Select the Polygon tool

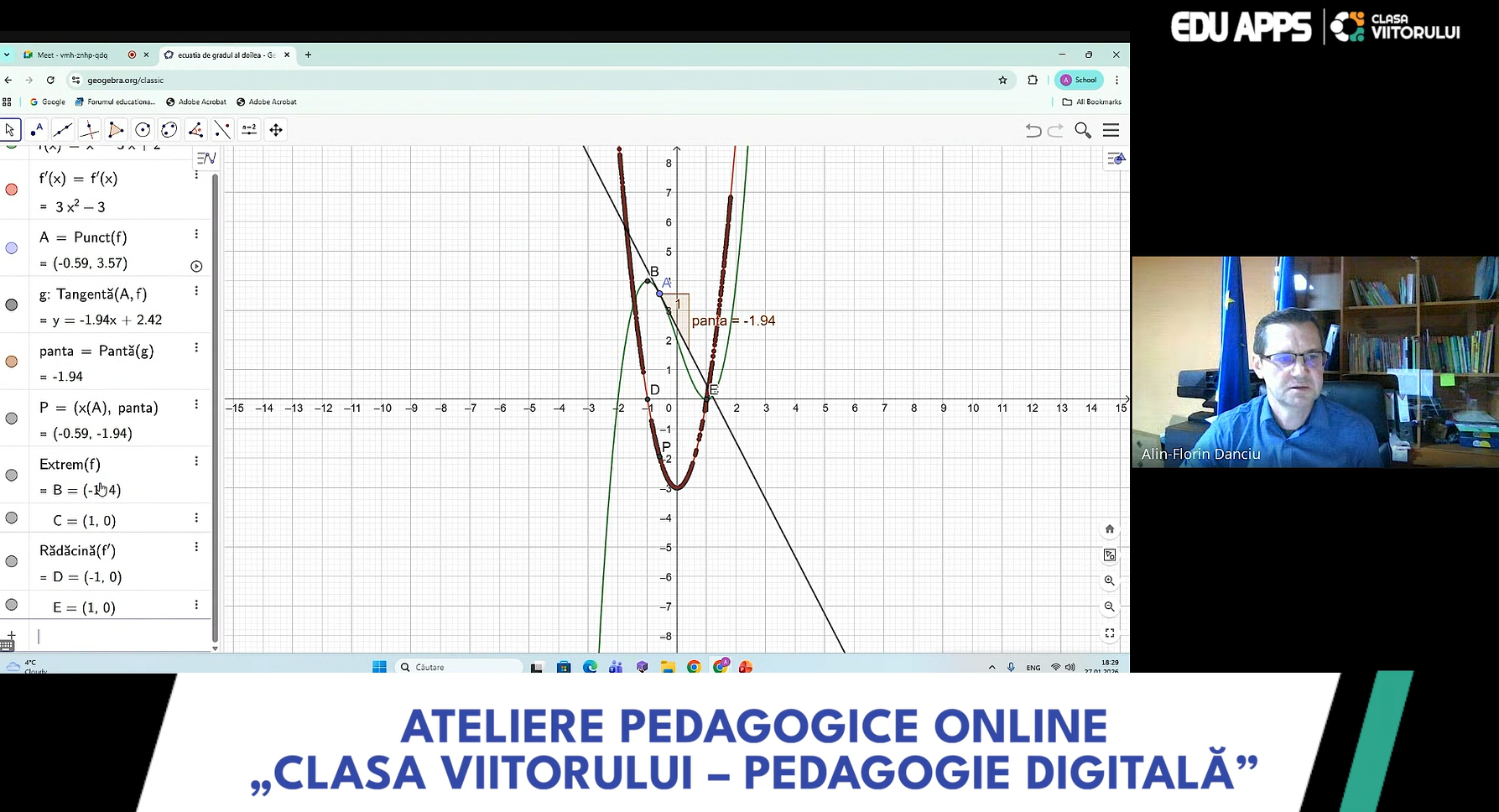(116, 130)
